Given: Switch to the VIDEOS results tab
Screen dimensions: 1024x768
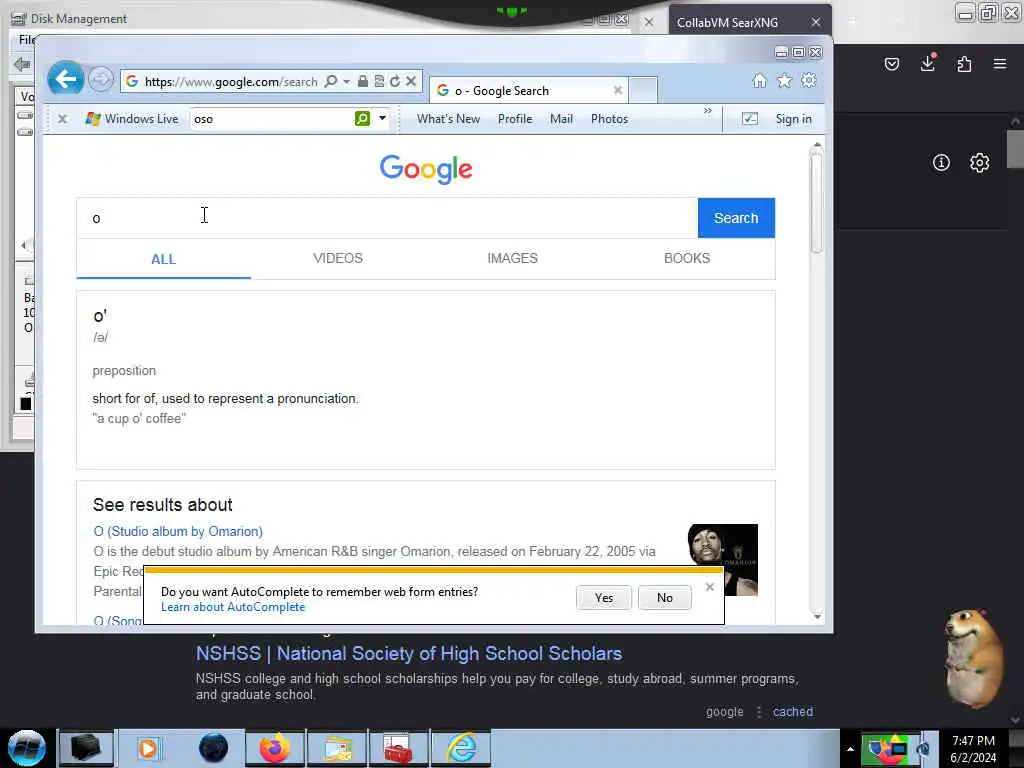Looking at the screenshot, I should click(x=338, y=258).
